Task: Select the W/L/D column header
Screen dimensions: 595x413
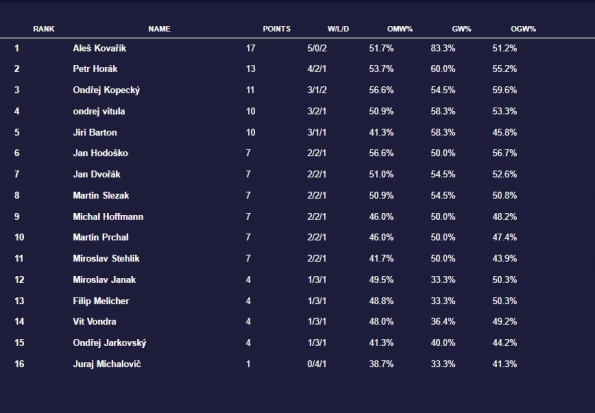Action: coord(338,29)
